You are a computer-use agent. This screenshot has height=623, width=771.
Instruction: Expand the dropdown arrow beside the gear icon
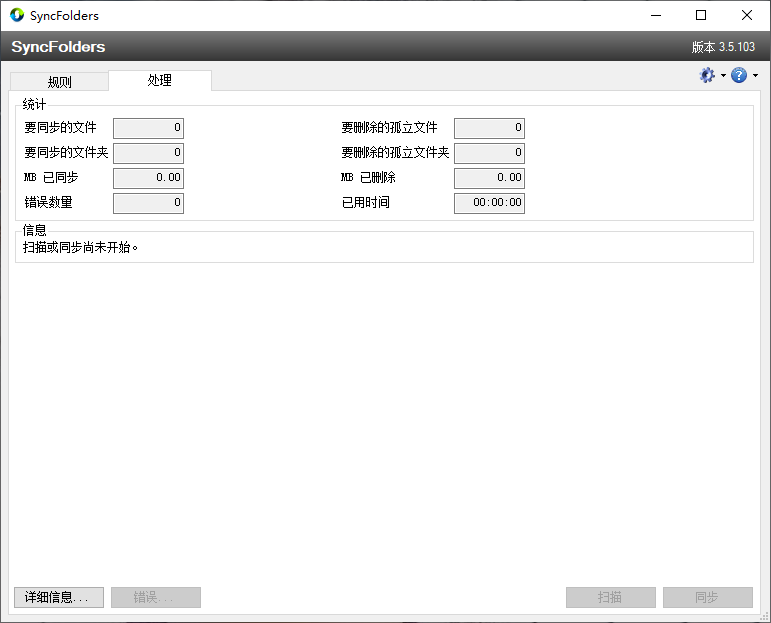(x=723, y=76)
